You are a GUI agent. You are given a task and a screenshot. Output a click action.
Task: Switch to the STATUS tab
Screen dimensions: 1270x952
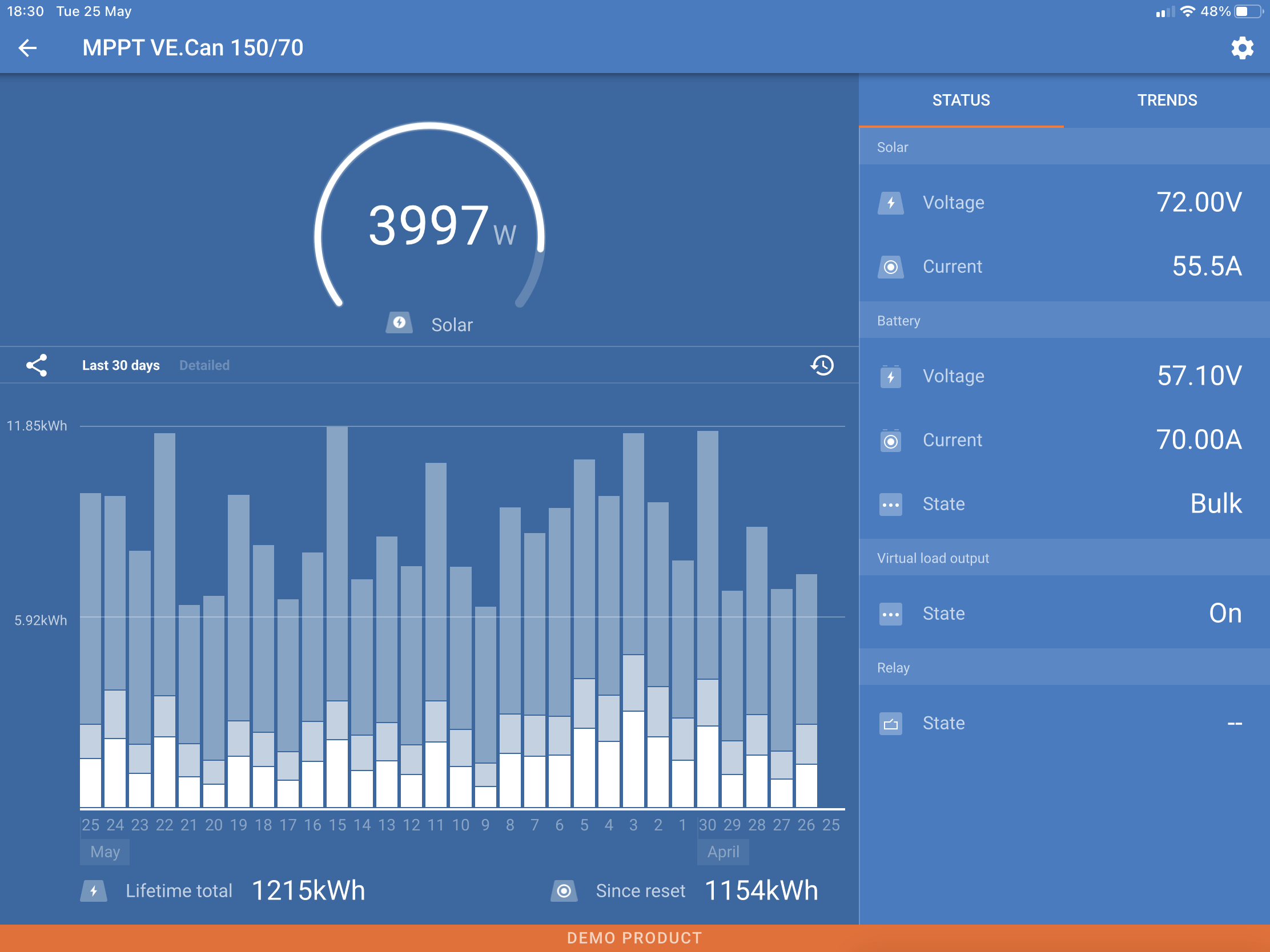(x=961, y=100)
